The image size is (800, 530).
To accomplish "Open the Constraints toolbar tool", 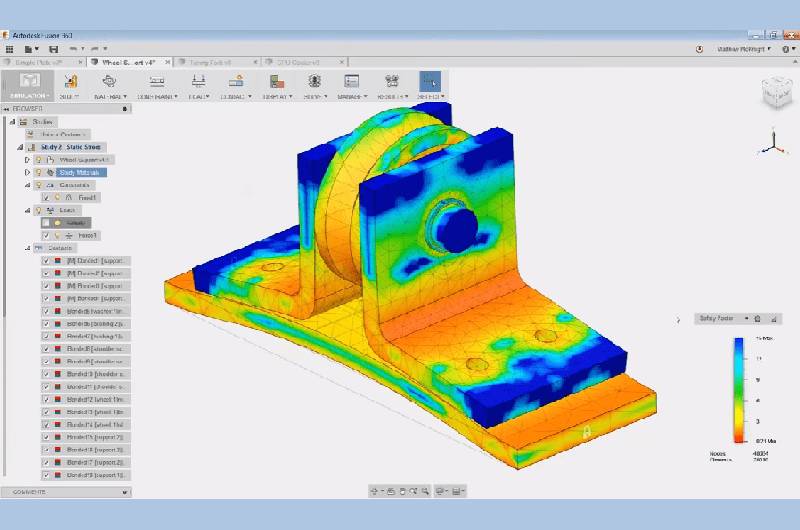I will pos(157,86).
